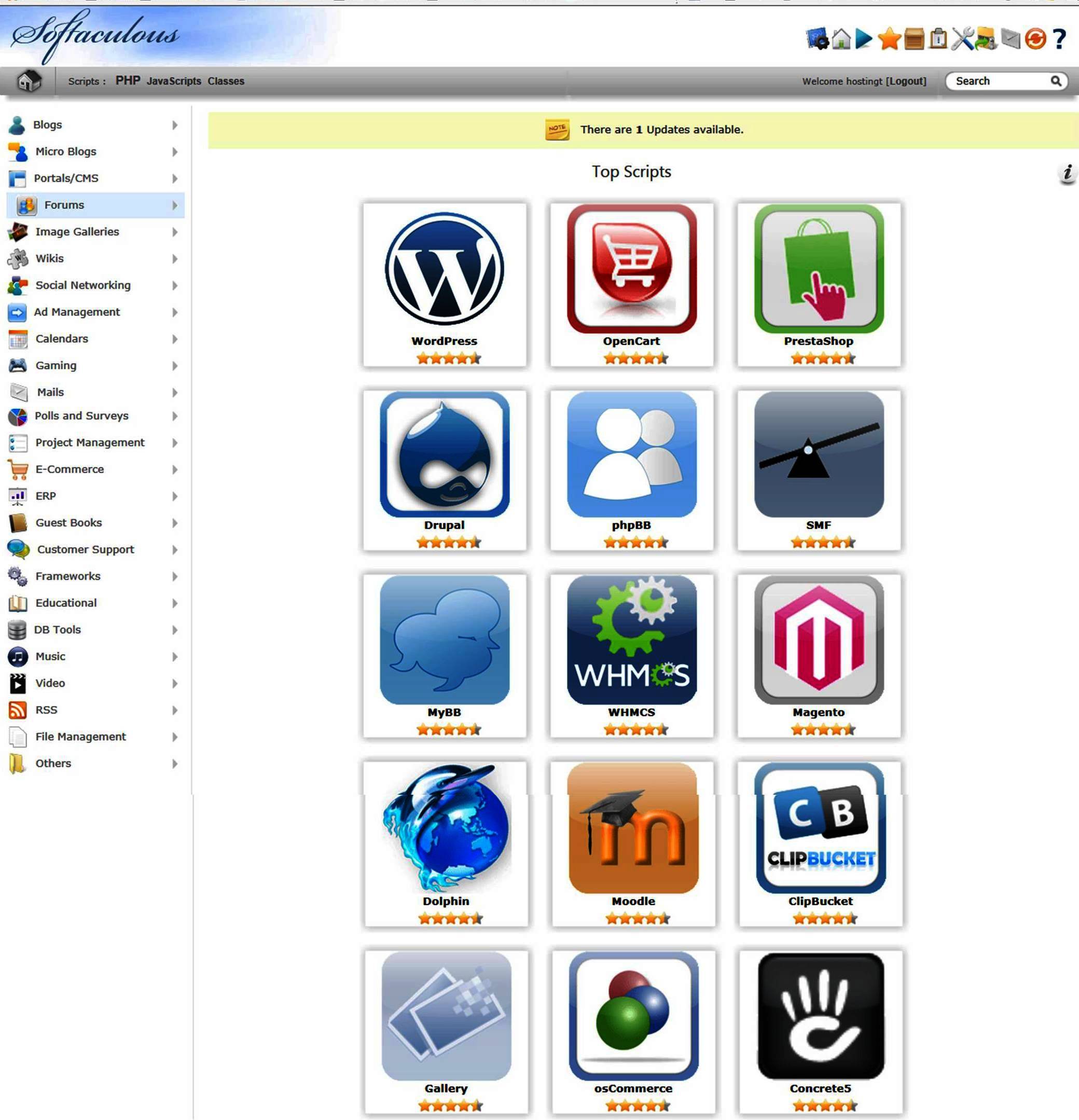1079x1120 pixels.
Task: Open the Frameworks category
Action: (x=68, y=576)
